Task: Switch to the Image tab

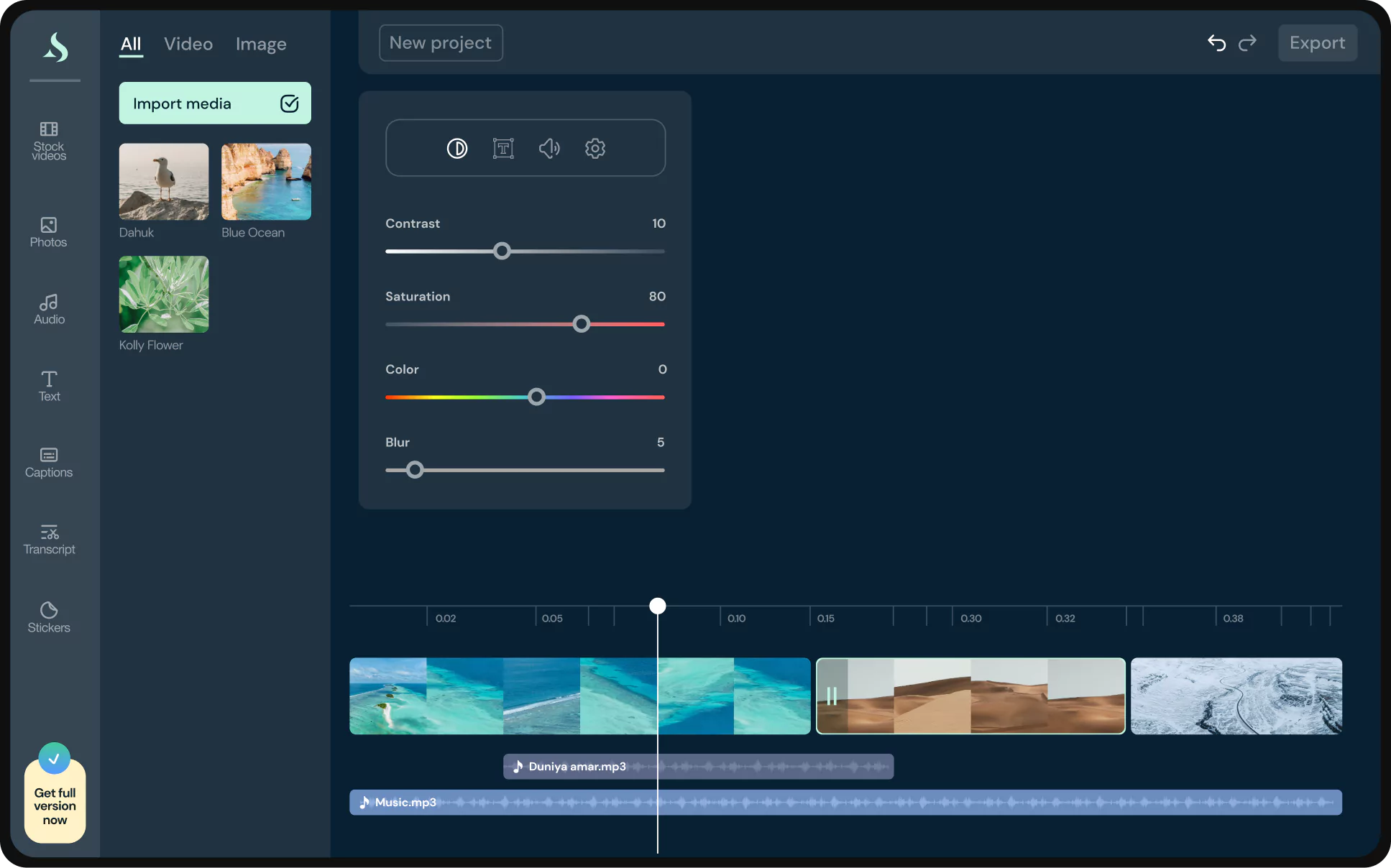Action: (x=261, y=44)
